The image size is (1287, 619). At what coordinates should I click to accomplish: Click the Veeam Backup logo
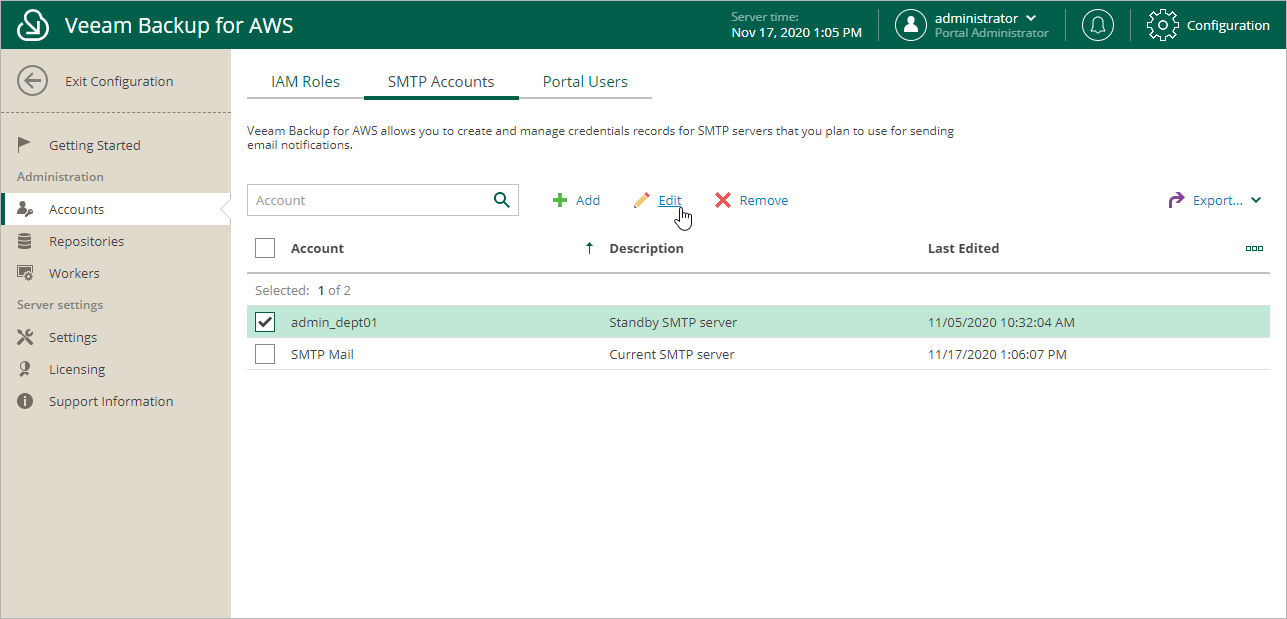31,24
